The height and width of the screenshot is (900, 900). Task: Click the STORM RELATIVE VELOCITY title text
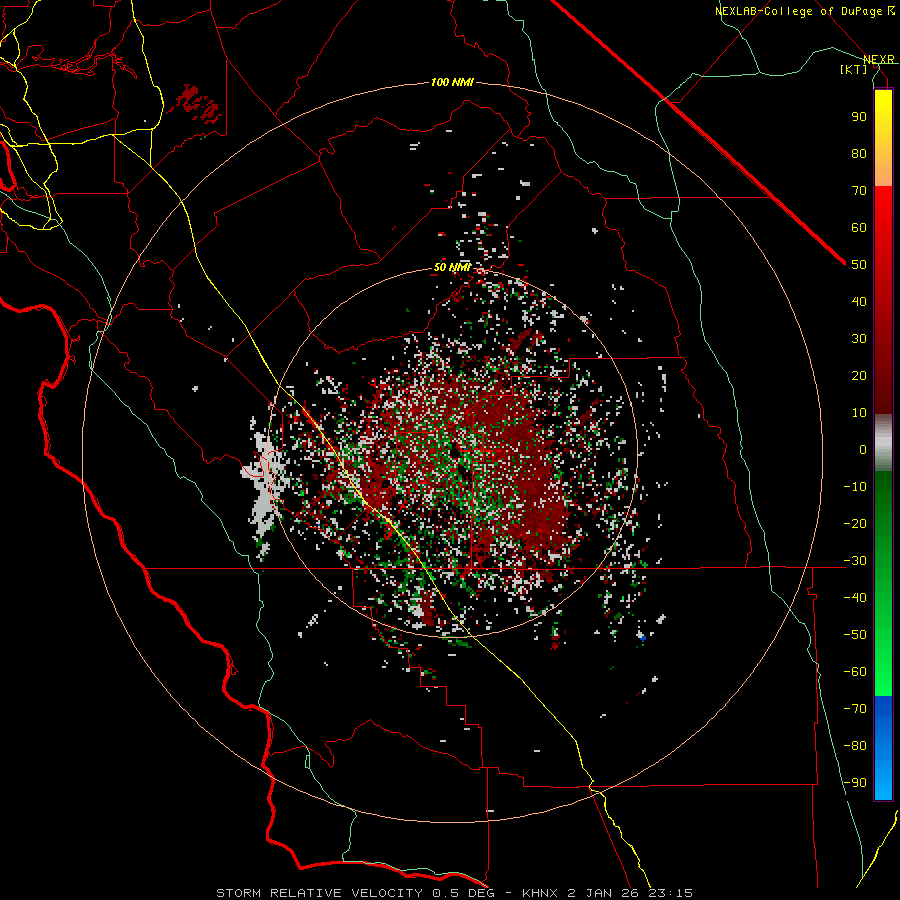[x=320, y=893]
